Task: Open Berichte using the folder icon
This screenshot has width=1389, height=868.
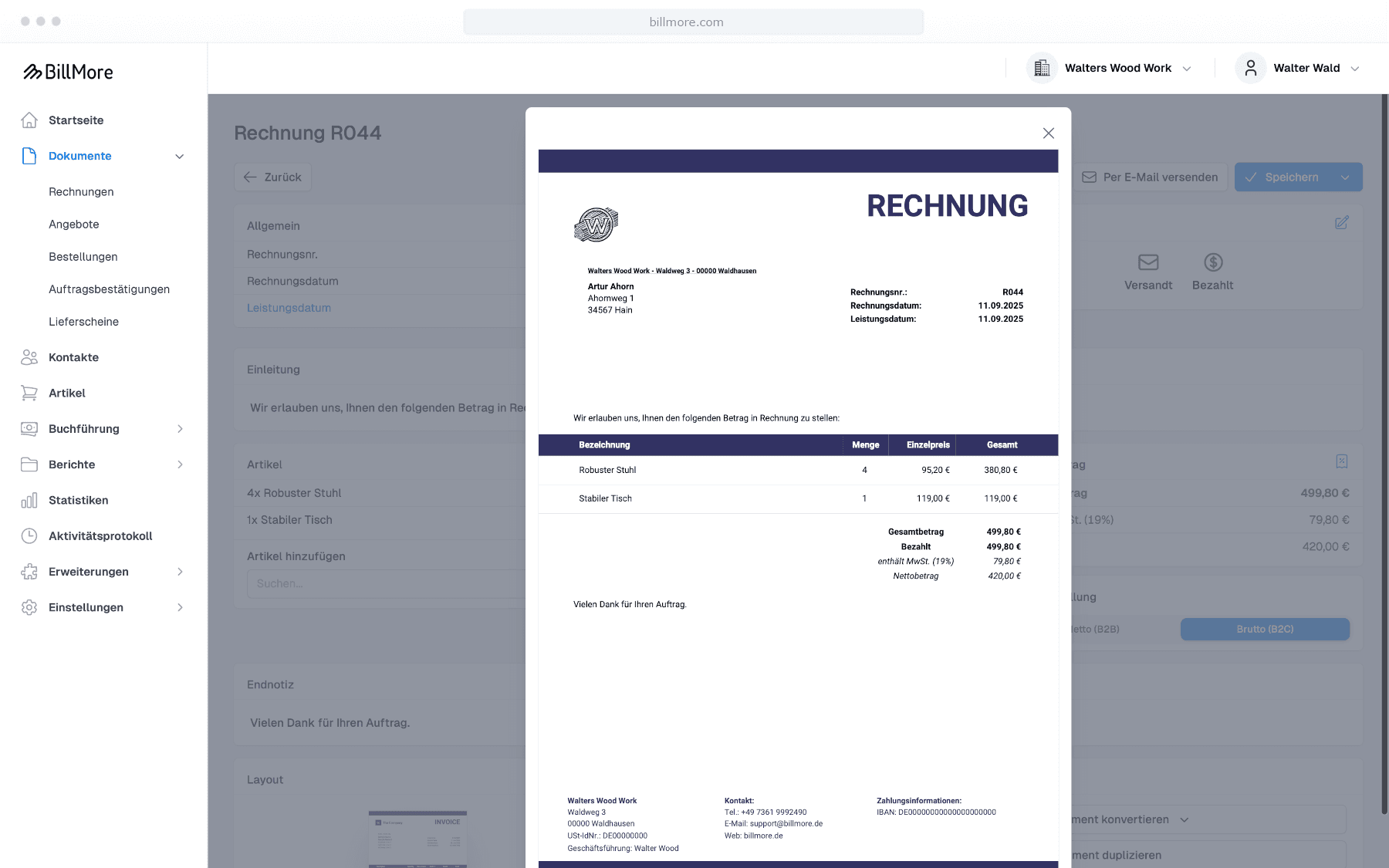Action: coord(29,464)
